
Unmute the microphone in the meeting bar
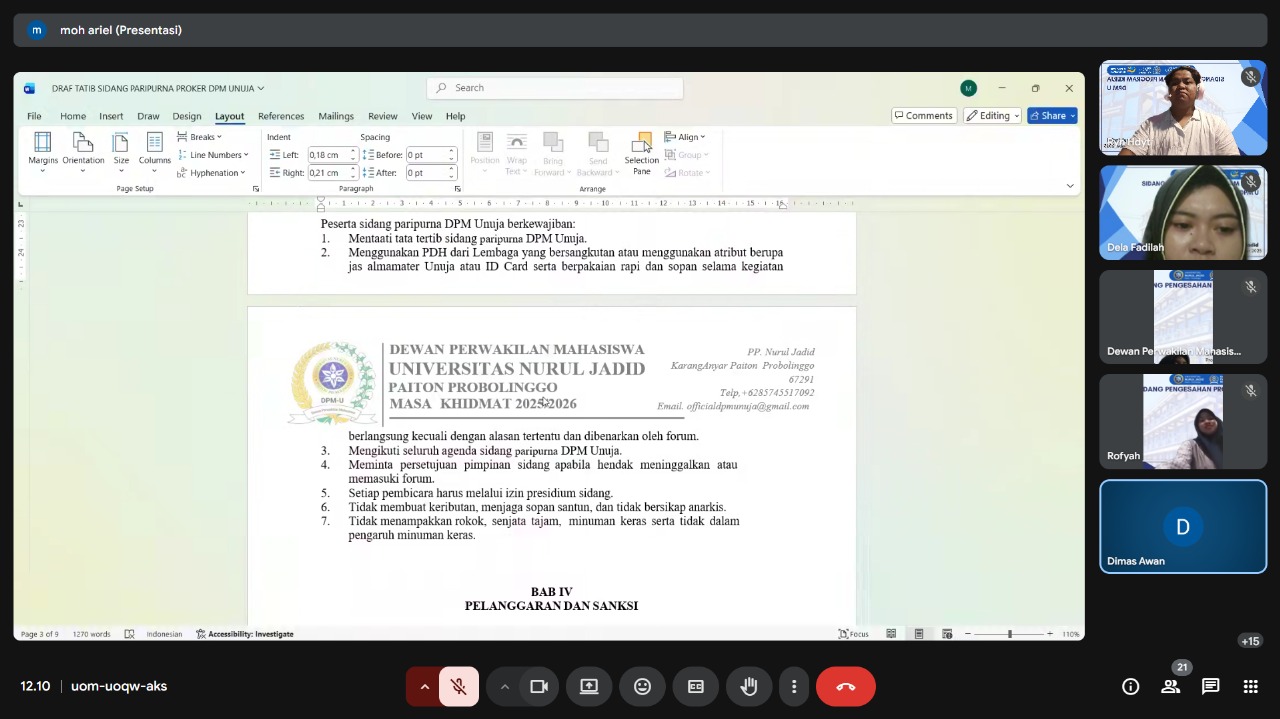(459, 686)
